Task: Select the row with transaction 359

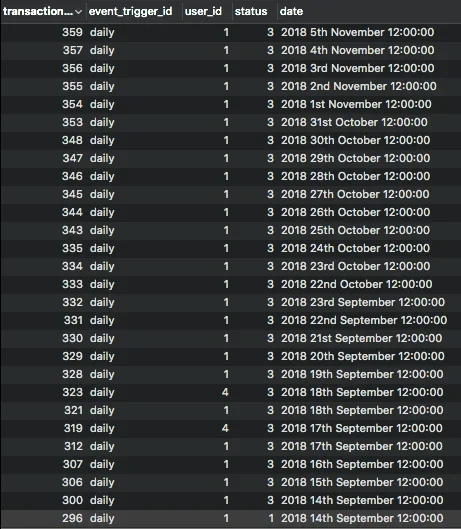Action: 230,32
